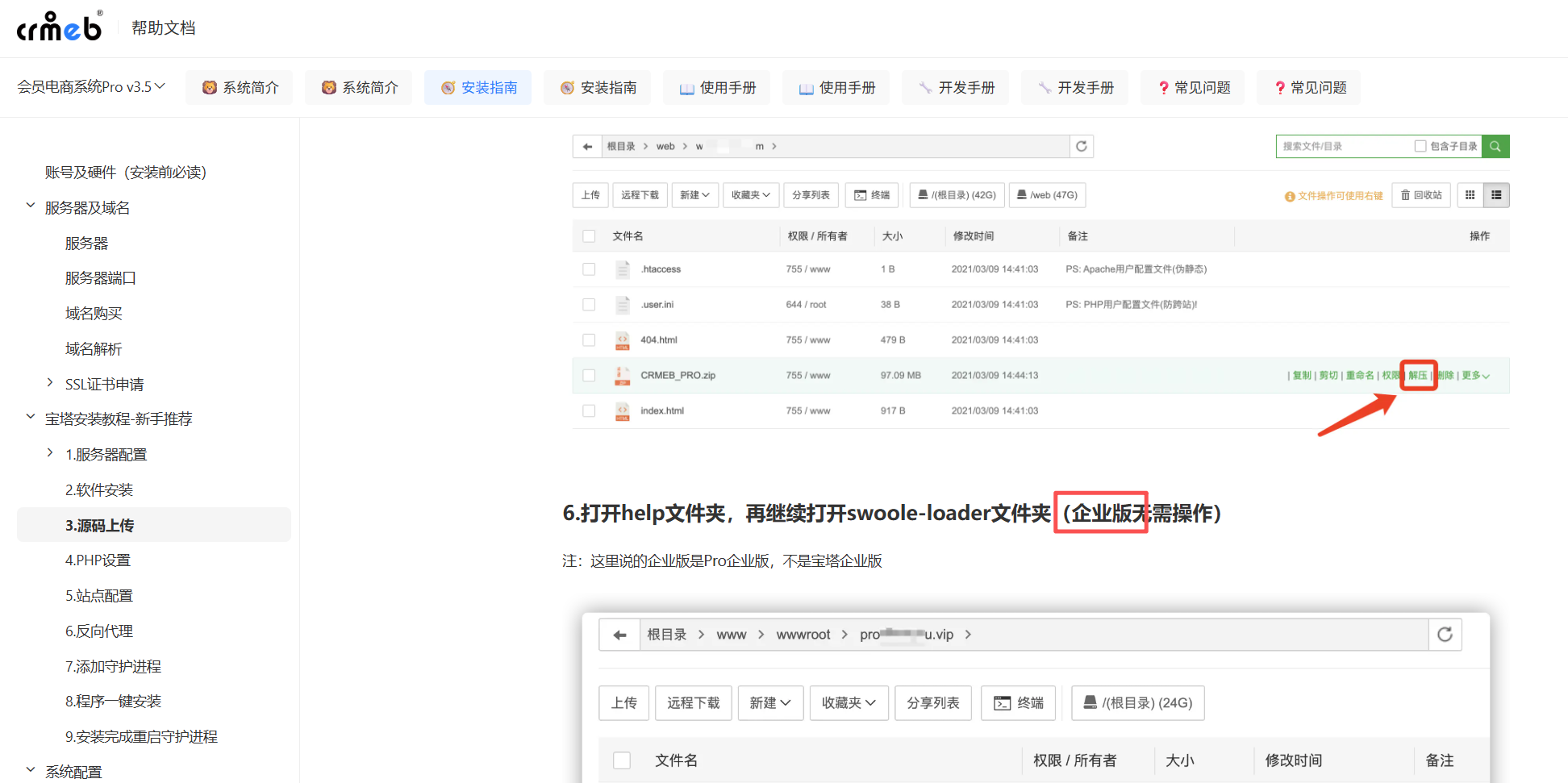The image size is (1568, 783).
Task: Expand the SSL证书申请 tree item
Action: coord(50,384)
